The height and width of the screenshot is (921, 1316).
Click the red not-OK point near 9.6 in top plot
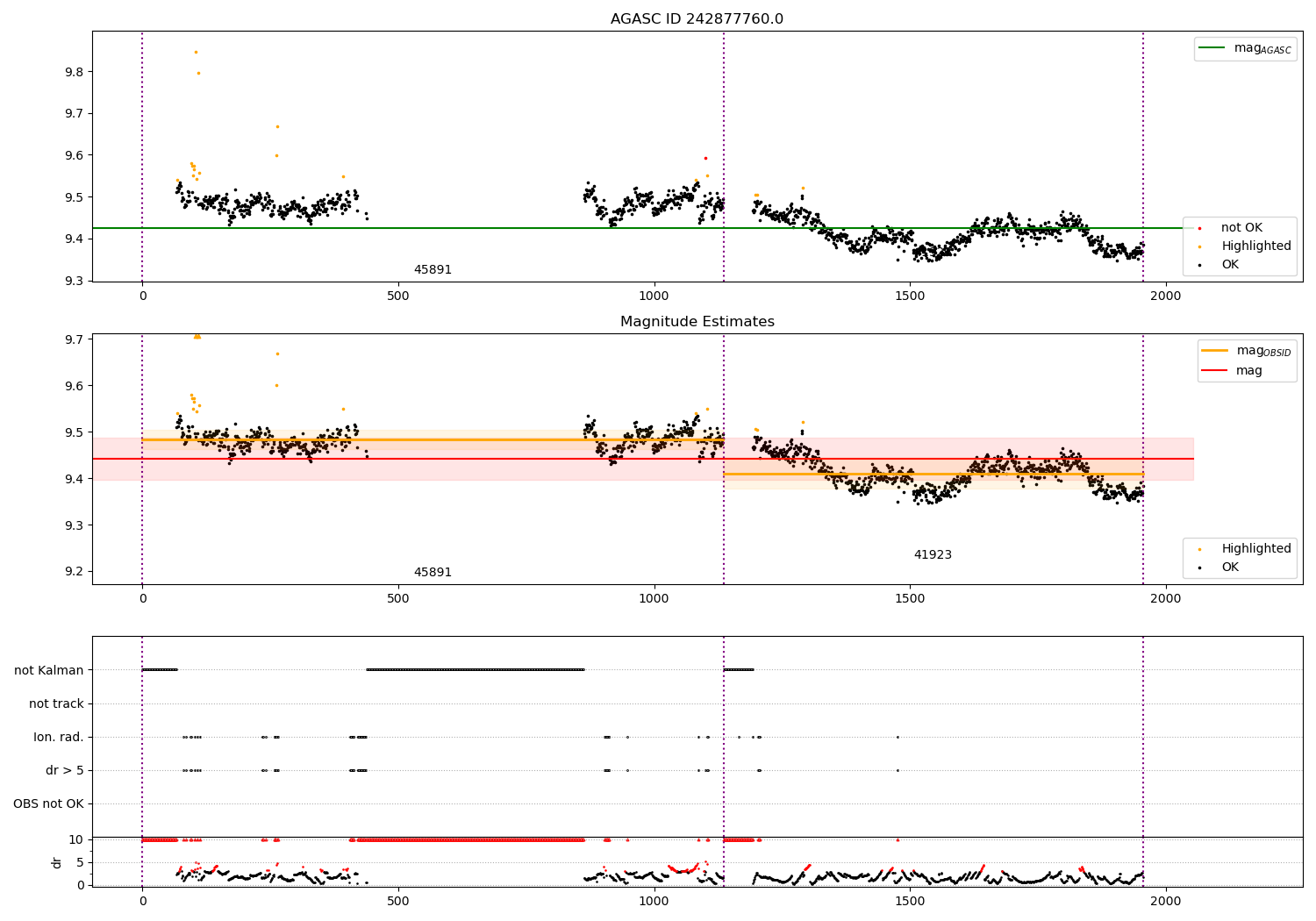[x=705, y=159]
